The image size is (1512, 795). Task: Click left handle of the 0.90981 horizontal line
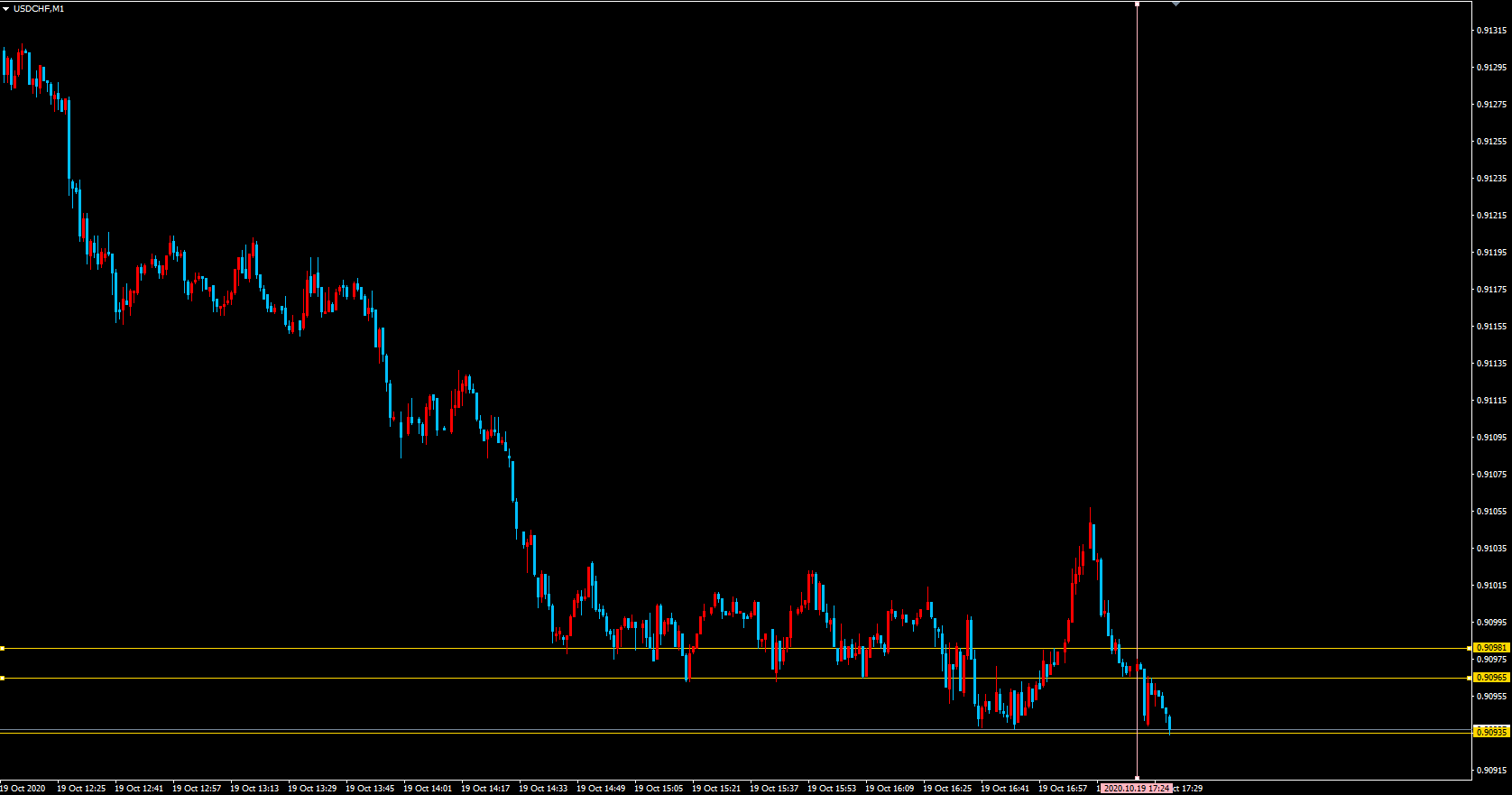(x=3, y=648)
